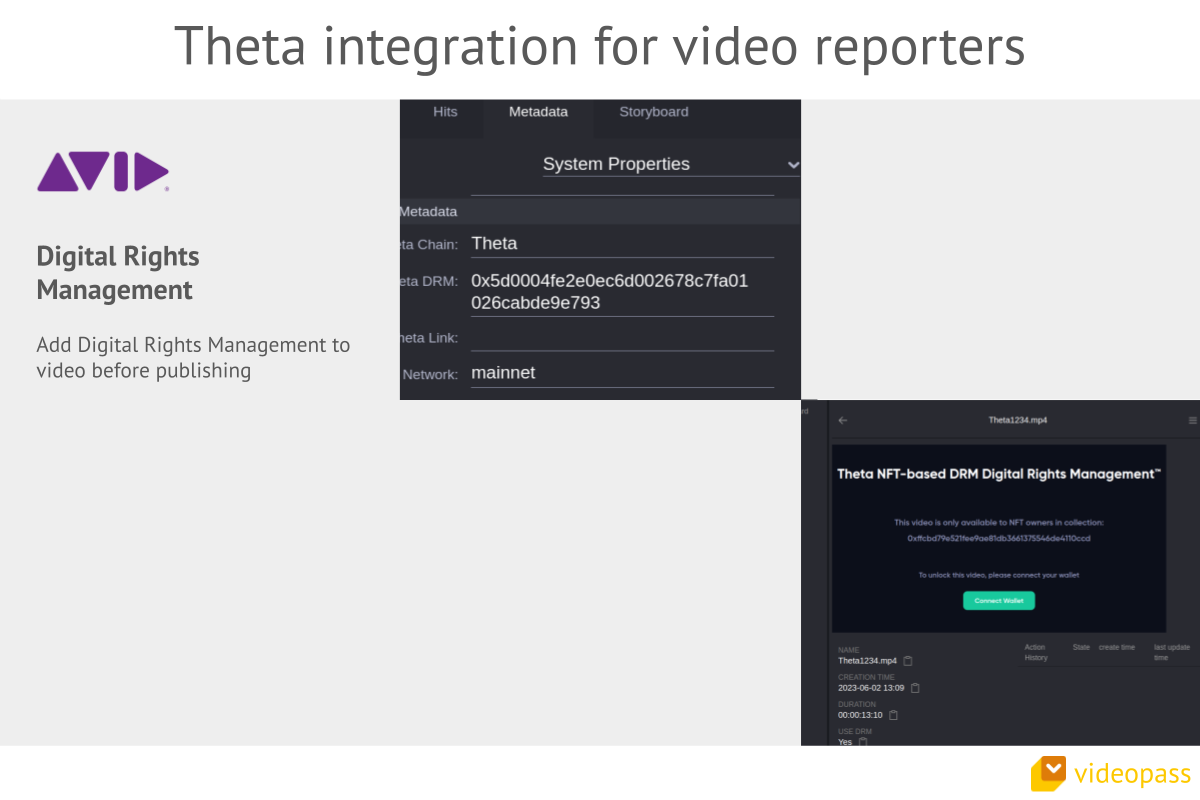This screenshot has height=800, width=1200.
Task: Click the create time column header
Action: 1117,647
